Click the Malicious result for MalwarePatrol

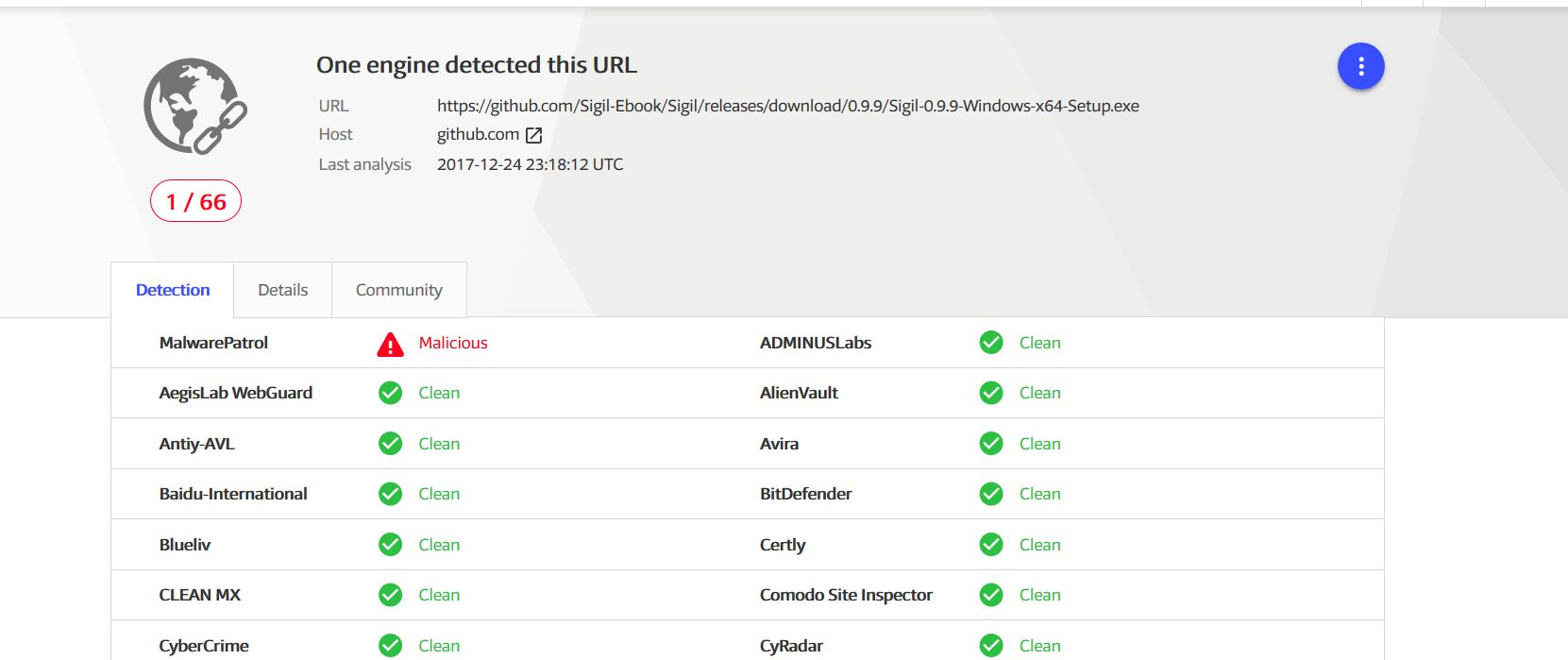point(453,343)
